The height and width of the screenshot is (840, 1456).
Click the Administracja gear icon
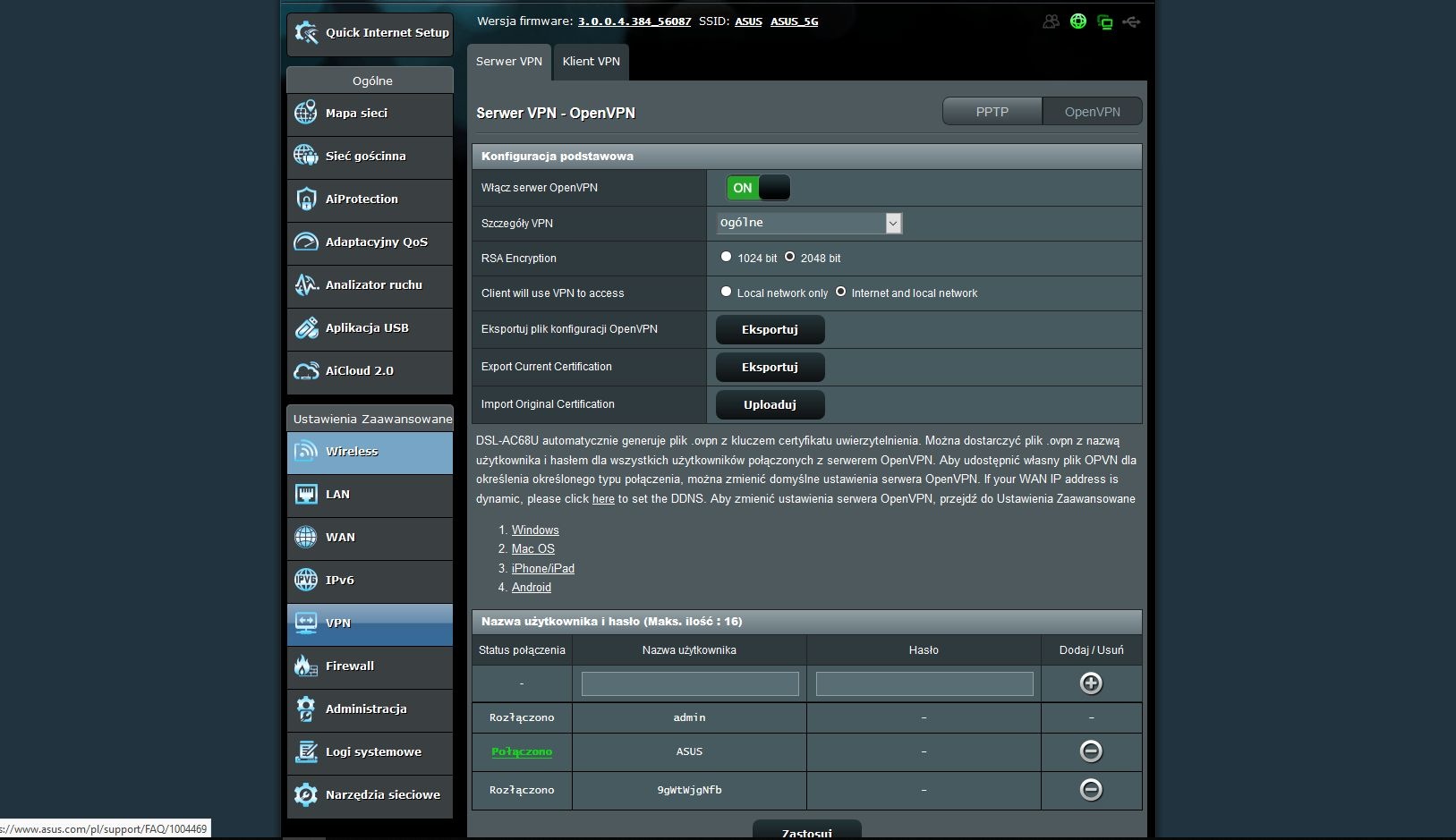point(306,708)
